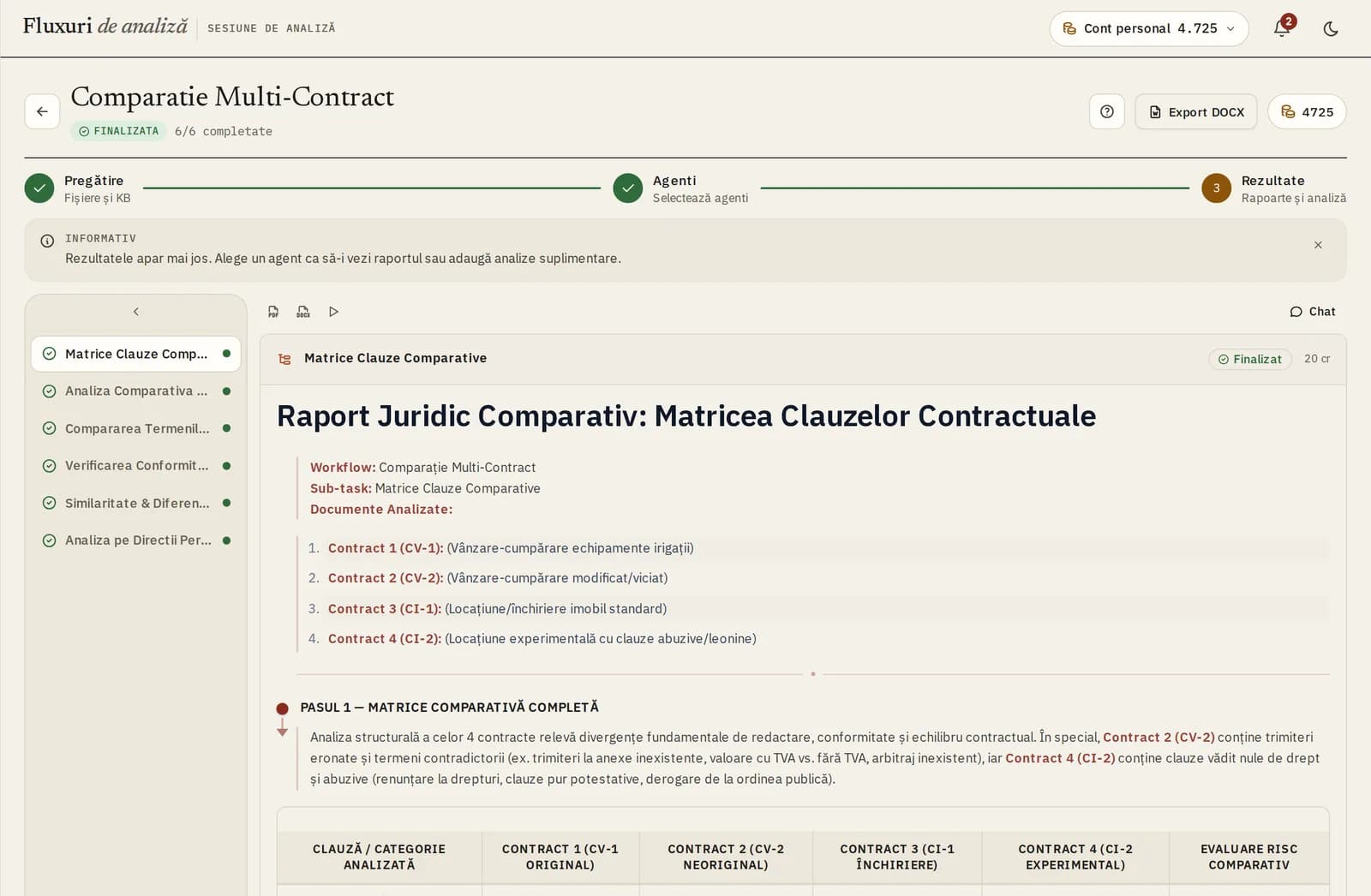This screenshot has height=896, width=1371.
Task: Download report as PDF icon
Action: (273, 312)
